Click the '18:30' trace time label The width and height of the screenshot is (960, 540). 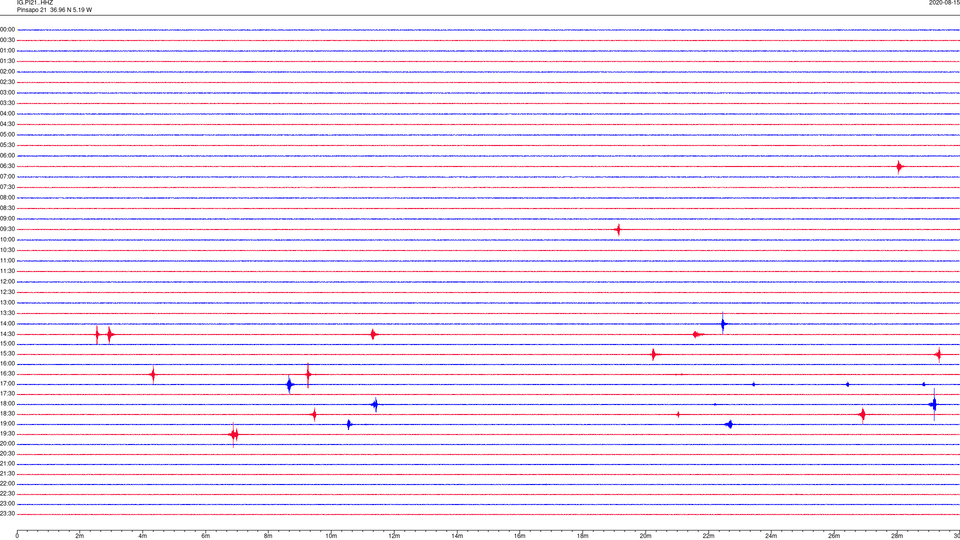7,414
